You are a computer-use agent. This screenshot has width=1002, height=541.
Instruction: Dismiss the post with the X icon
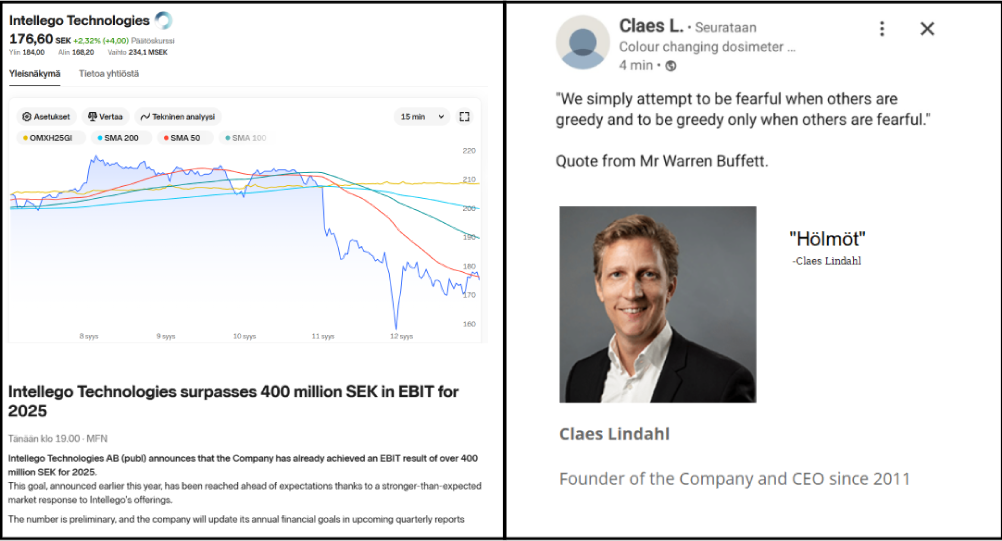click(x=927, y=29)
